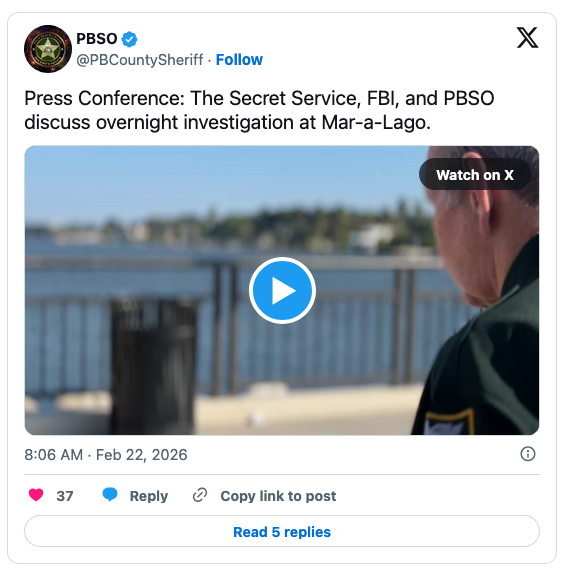The width and height of the screenshot is (567, 570).
Task: Open the @PBCountySheriff handle
Action: (x=140, y=60)
